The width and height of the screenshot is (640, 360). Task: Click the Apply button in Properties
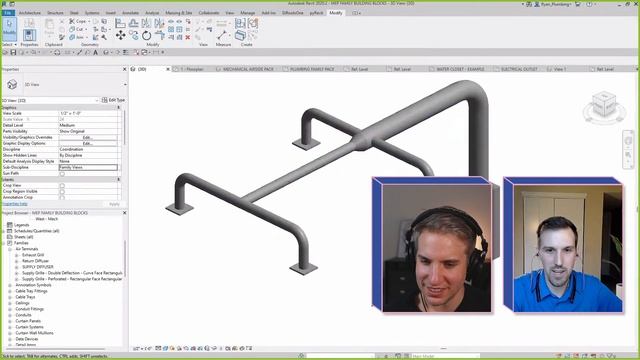tap(114, 204)
